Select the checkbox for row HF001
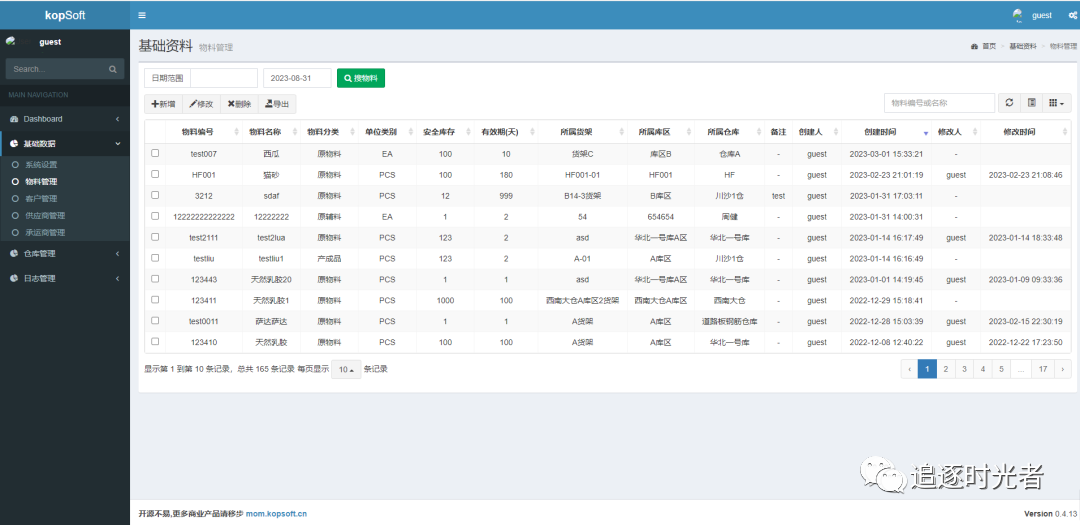This screenshot has width=1080, height=525. (x=155, y=174)
